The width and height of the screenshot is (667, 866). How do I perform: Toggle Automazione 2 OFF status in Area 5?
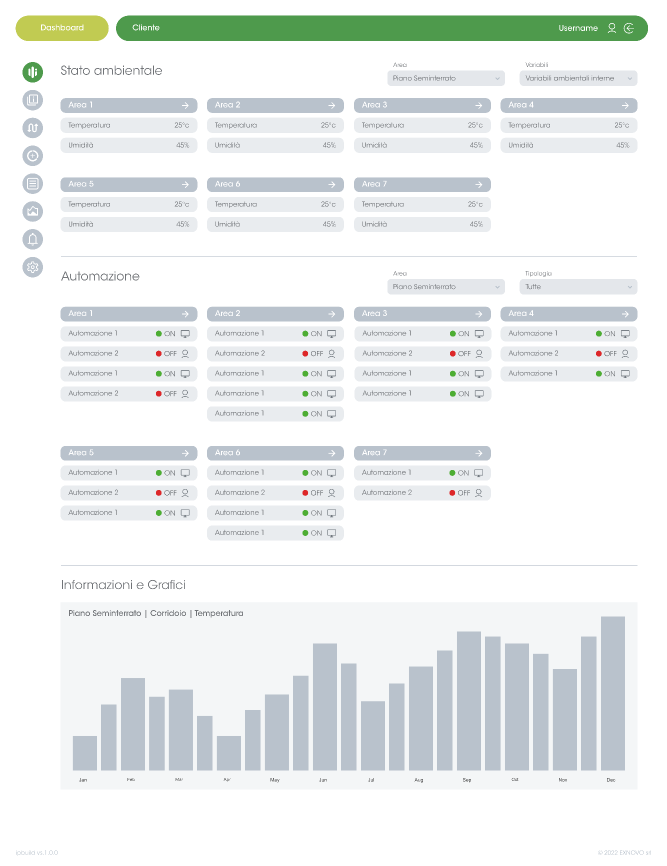(165, 493)
